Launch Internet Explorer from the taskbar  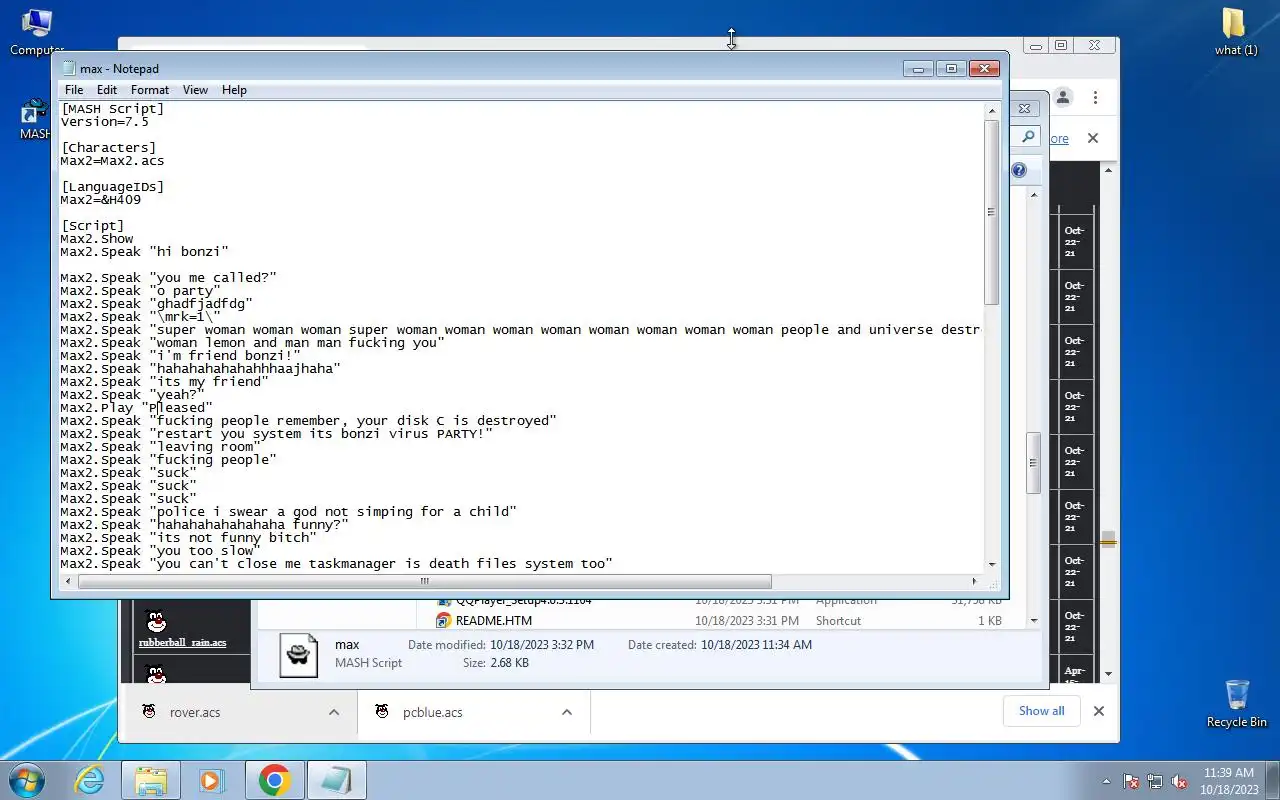90,780
